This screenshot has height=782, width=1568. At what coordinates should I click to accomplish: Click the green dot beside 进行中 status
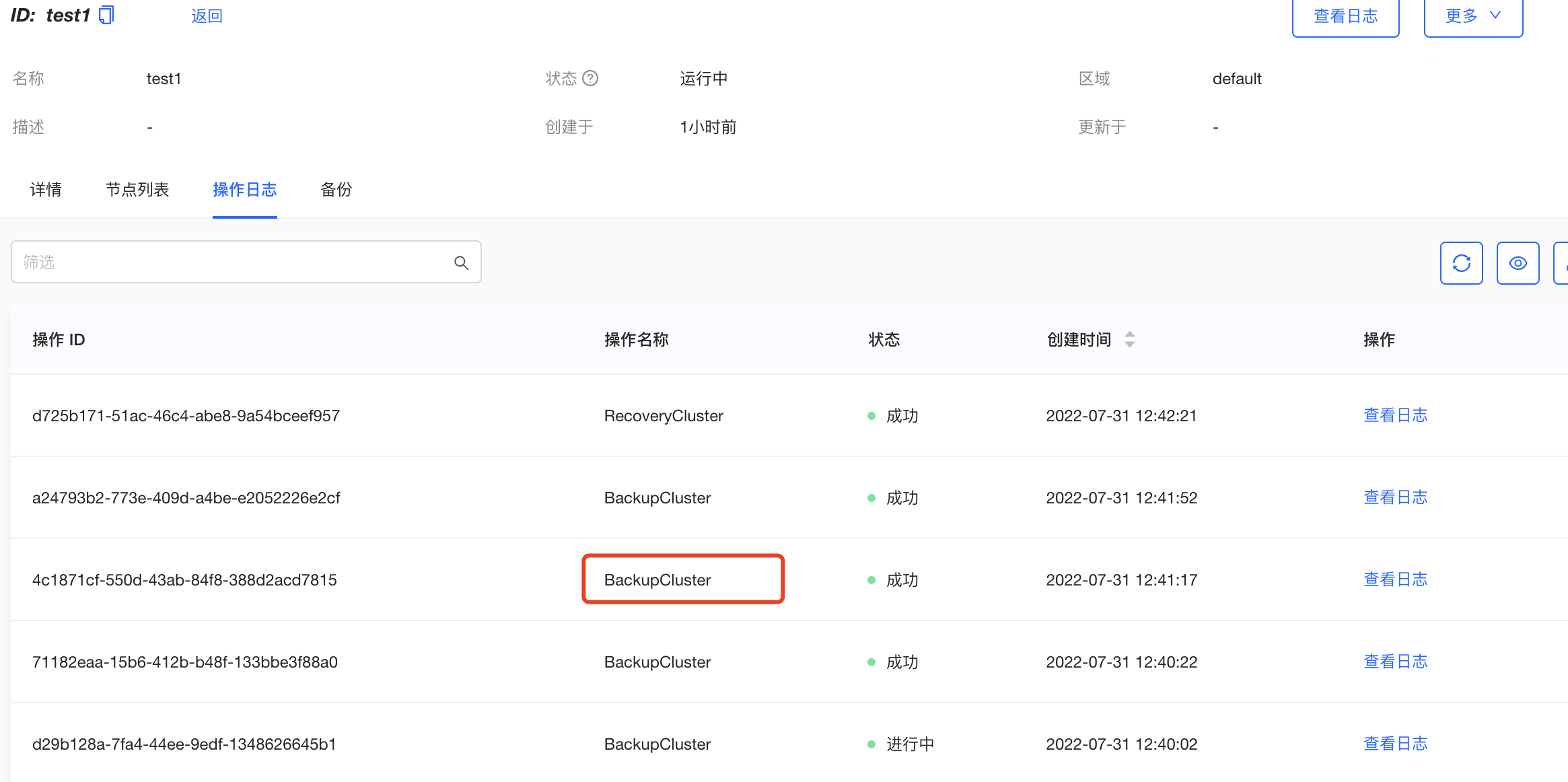click(x=872, y=744)
